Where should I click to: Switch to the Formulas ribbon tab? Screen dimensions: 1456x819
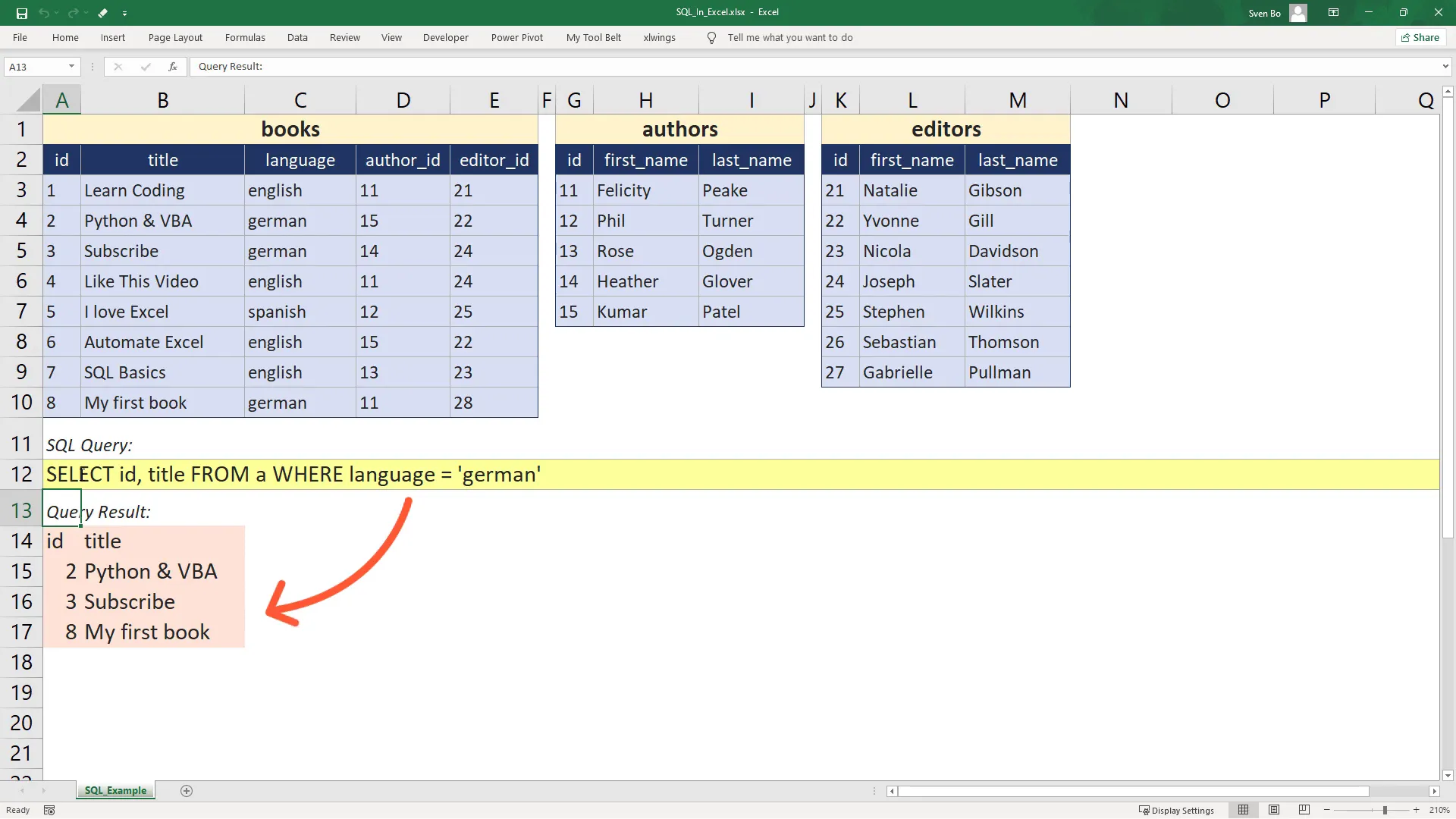[x=244, y=37]
